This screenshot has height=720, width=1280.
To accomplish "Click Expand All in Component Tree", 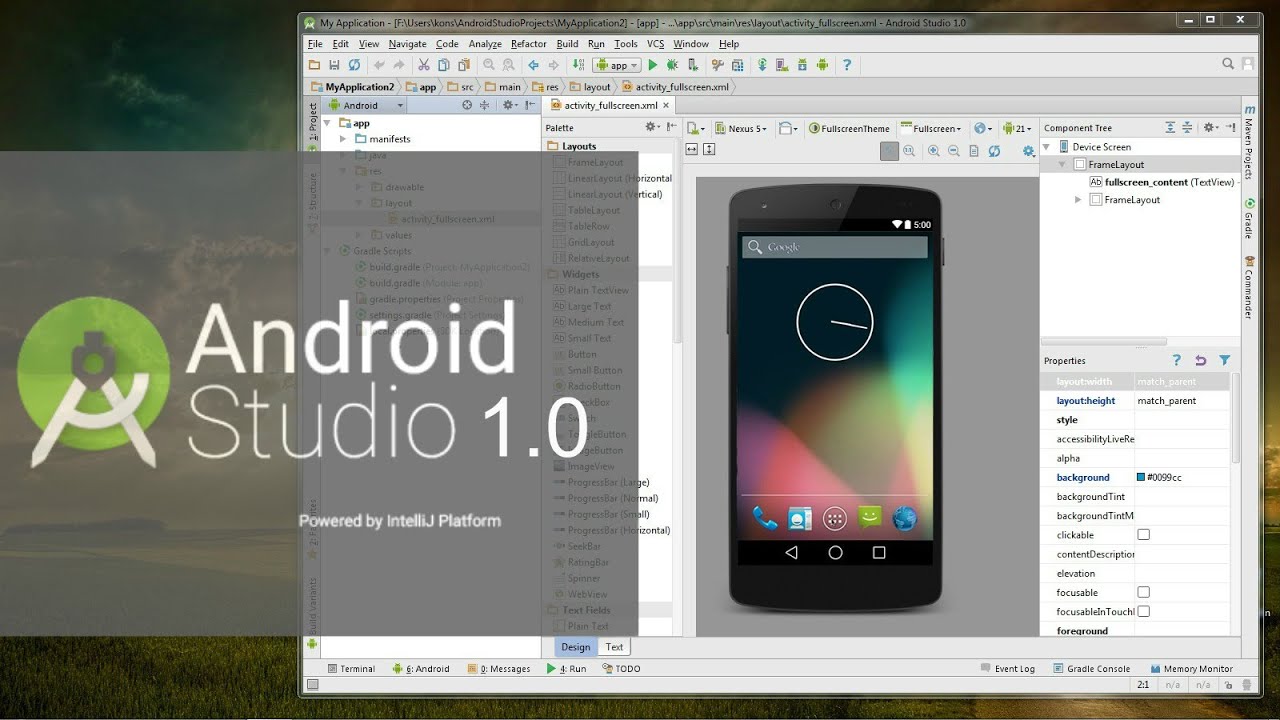I will coord(1170,128).
